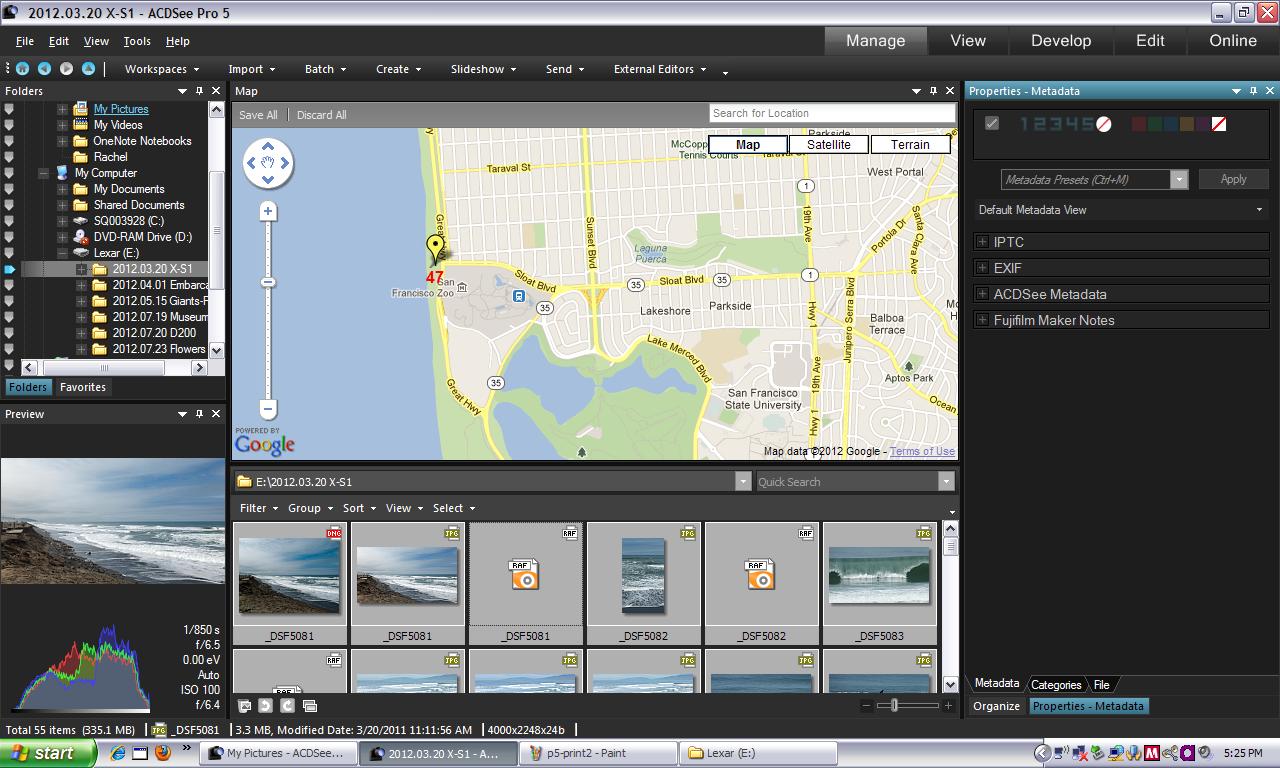Click the map zoom in plus button
This screenshot has width=1280, height=768.
(268, 211)
